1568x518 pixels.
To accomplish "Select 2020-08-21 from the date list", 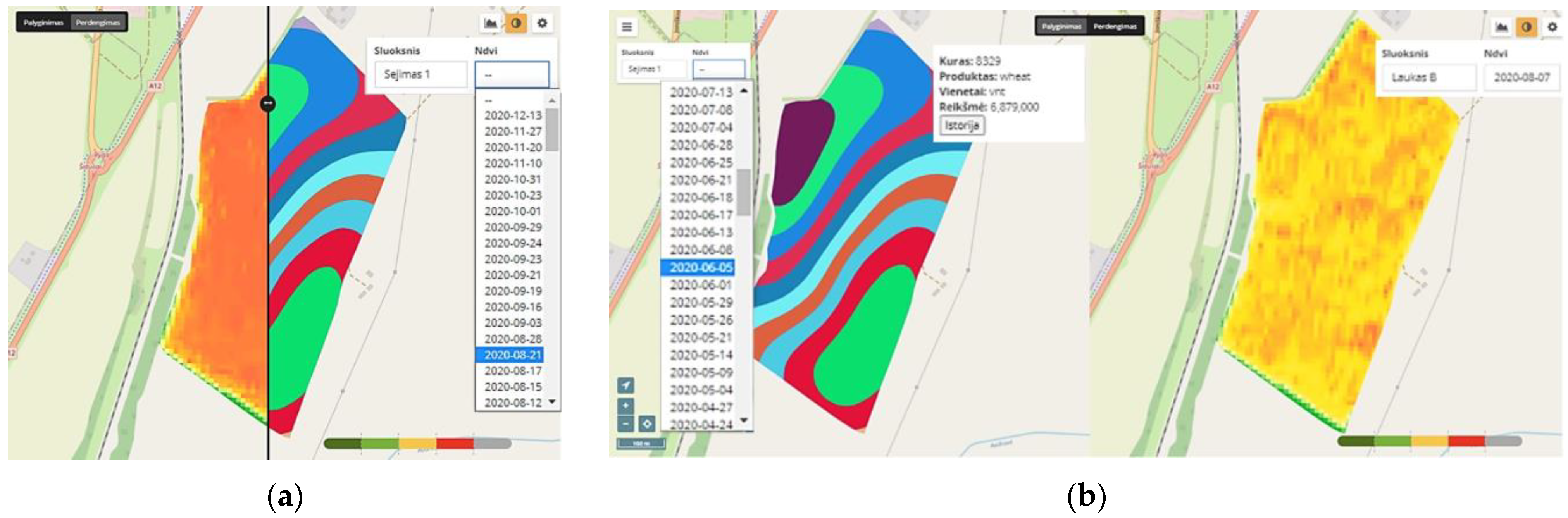I will [512, 355].
